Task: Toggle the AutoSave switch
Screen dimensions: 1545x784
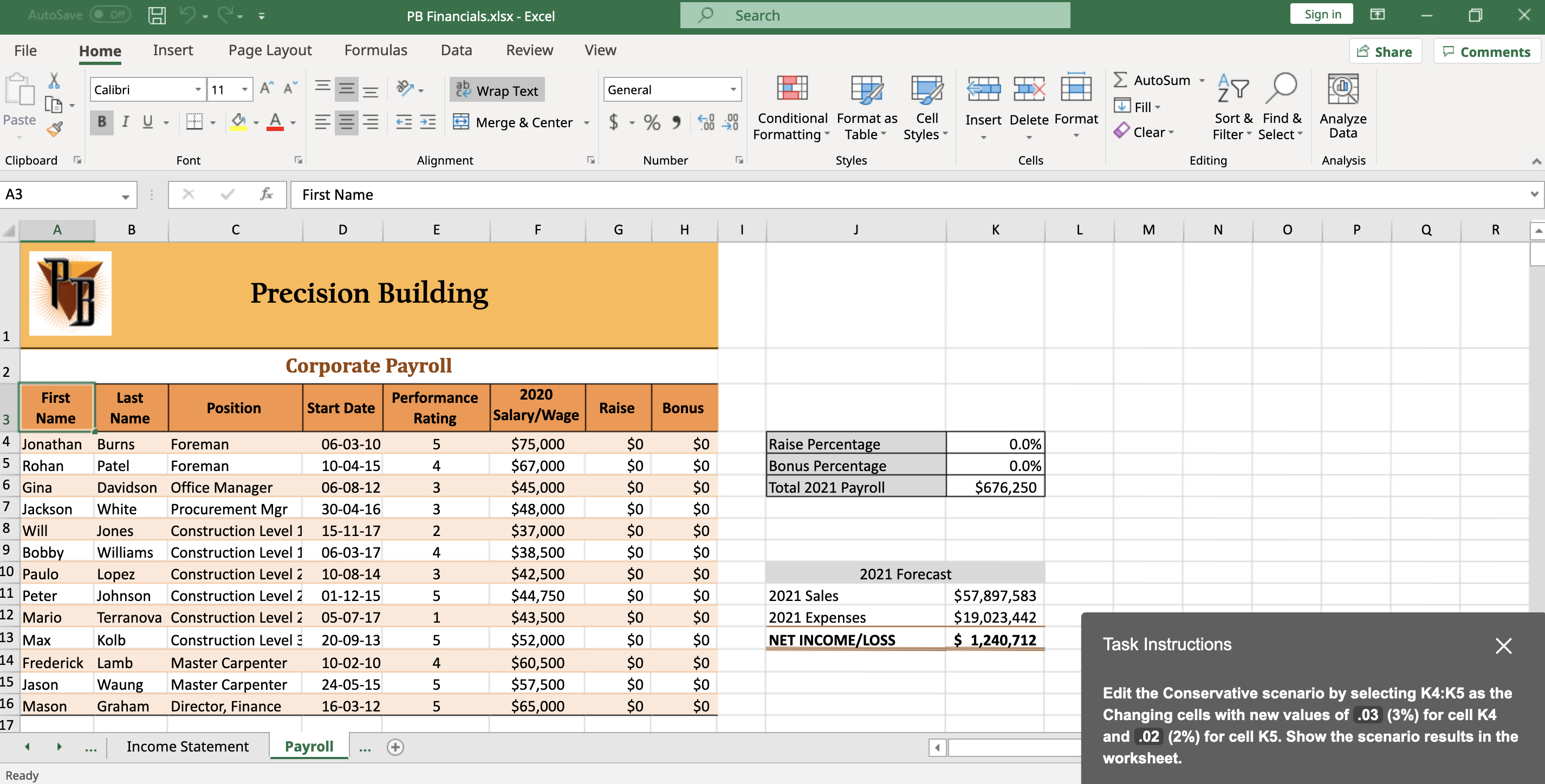Action: click(x=111, y=15)
